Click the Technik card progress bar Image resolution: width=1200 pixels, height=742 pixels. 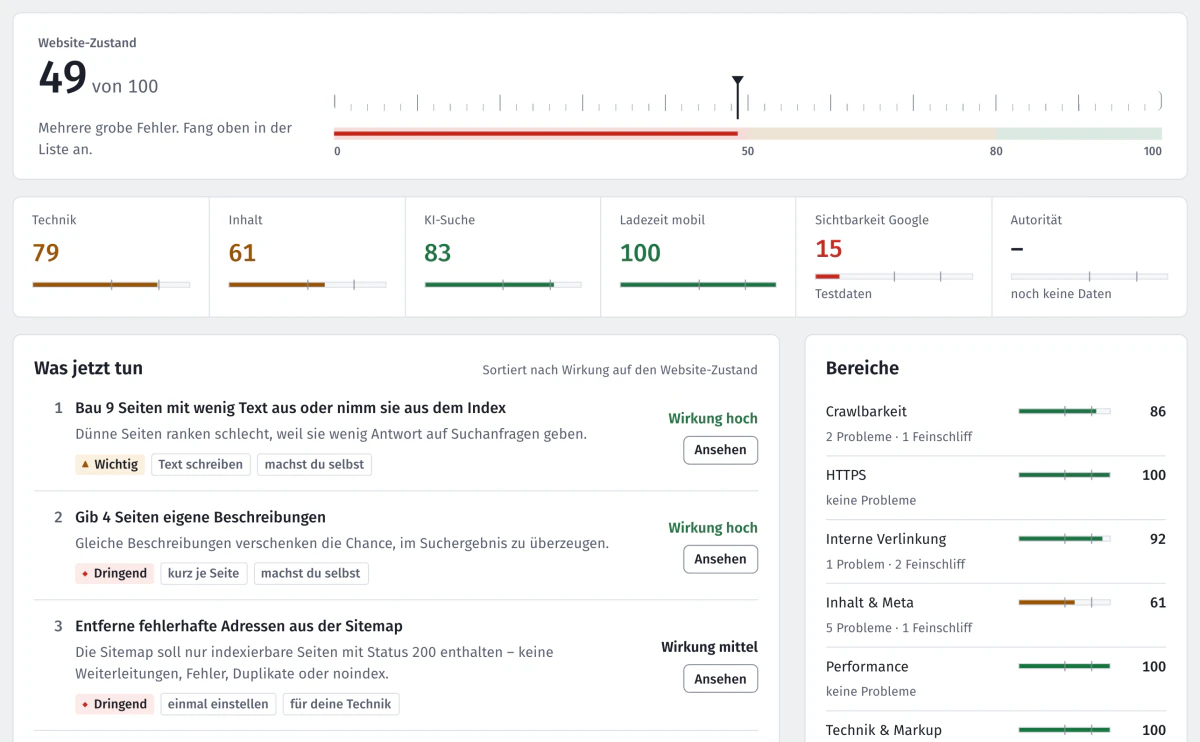tap(111, 285)
